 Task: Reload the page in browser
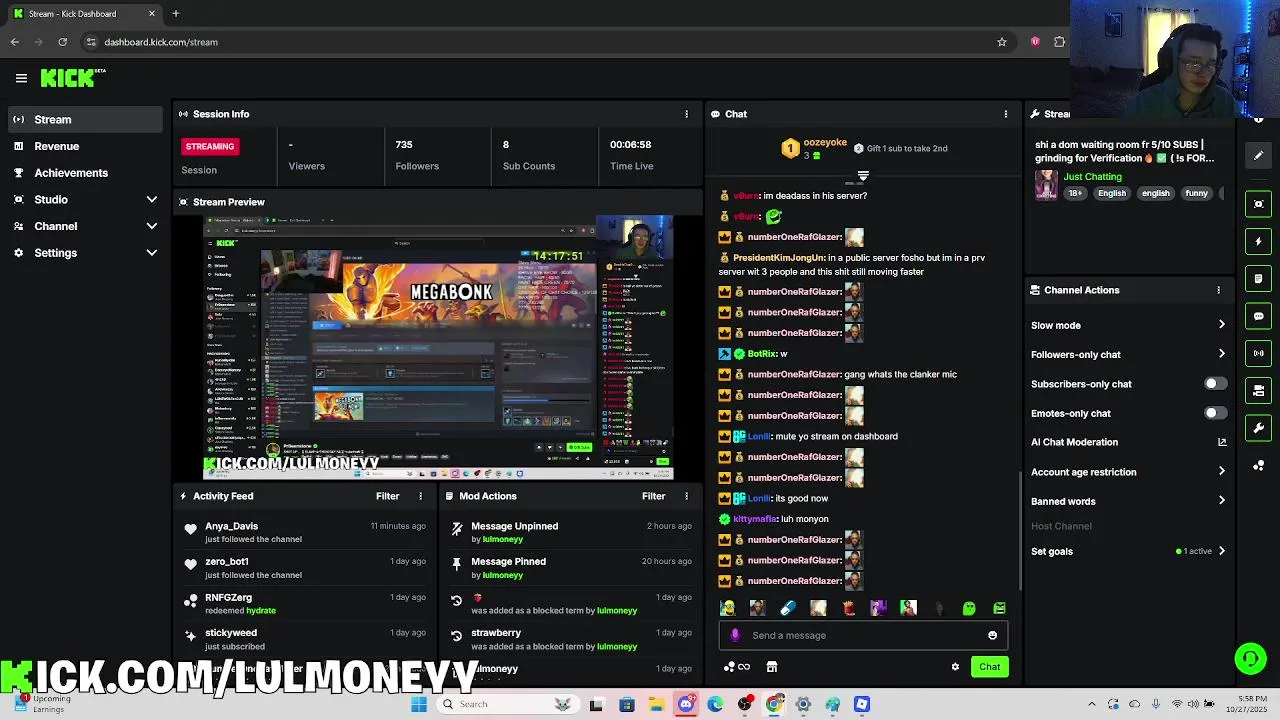tap(62, 42)
